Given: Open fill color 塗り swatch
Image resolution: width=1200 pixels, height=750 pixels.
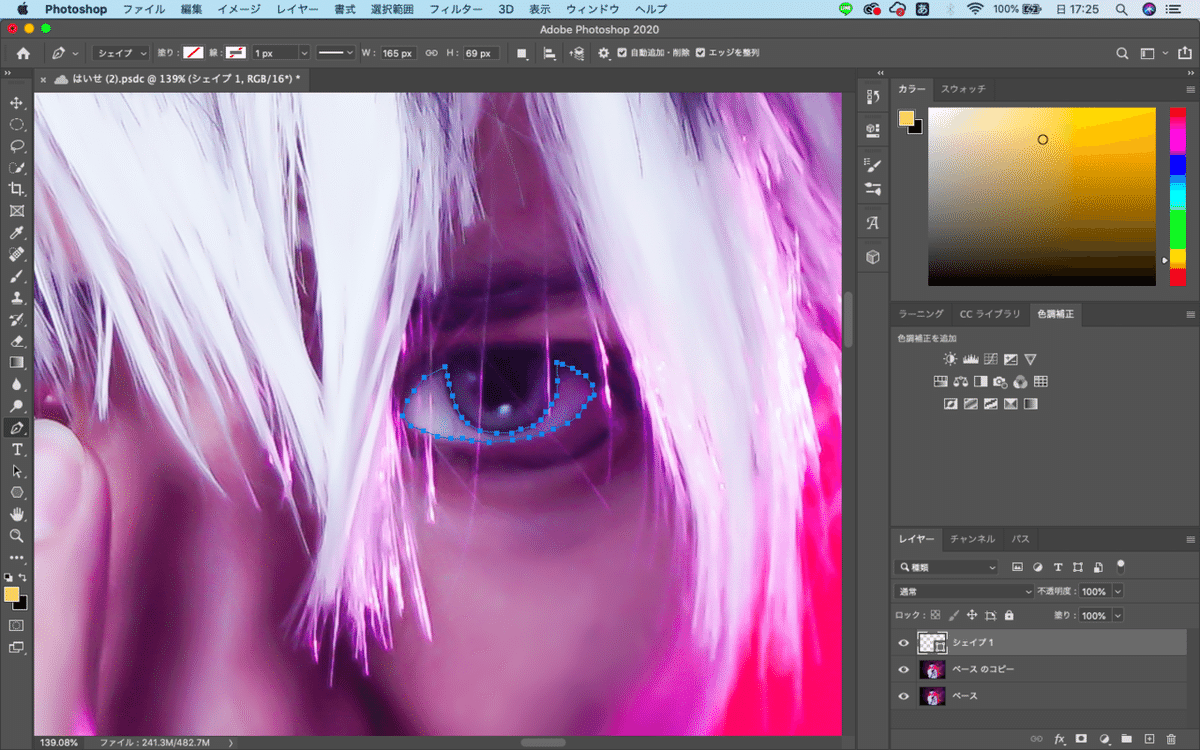Looking at the screenshot, I should (193, 53).
